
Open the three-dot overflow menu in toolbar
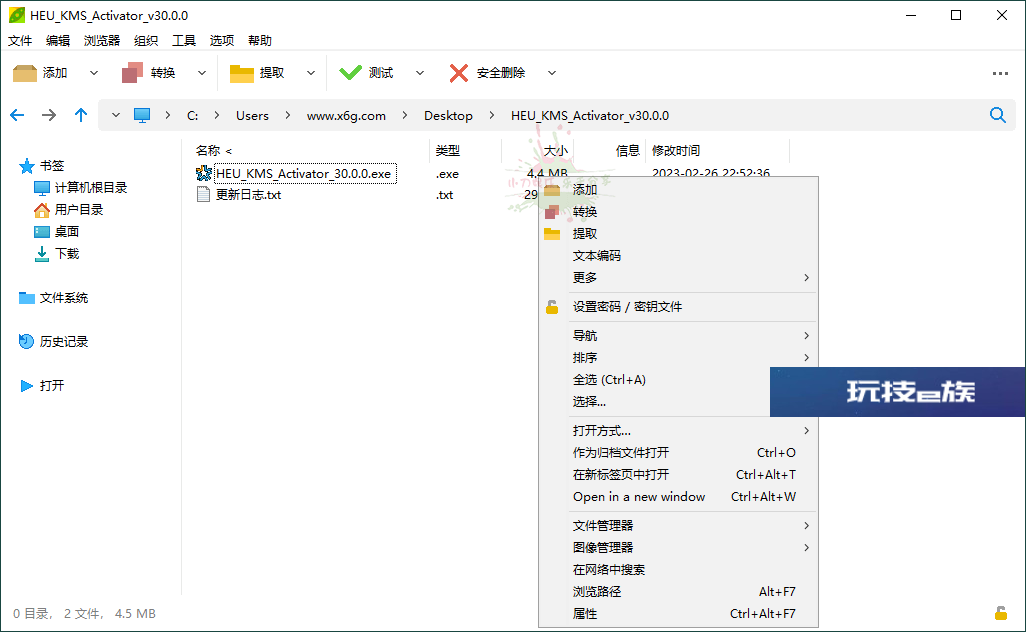point(1000,73)
